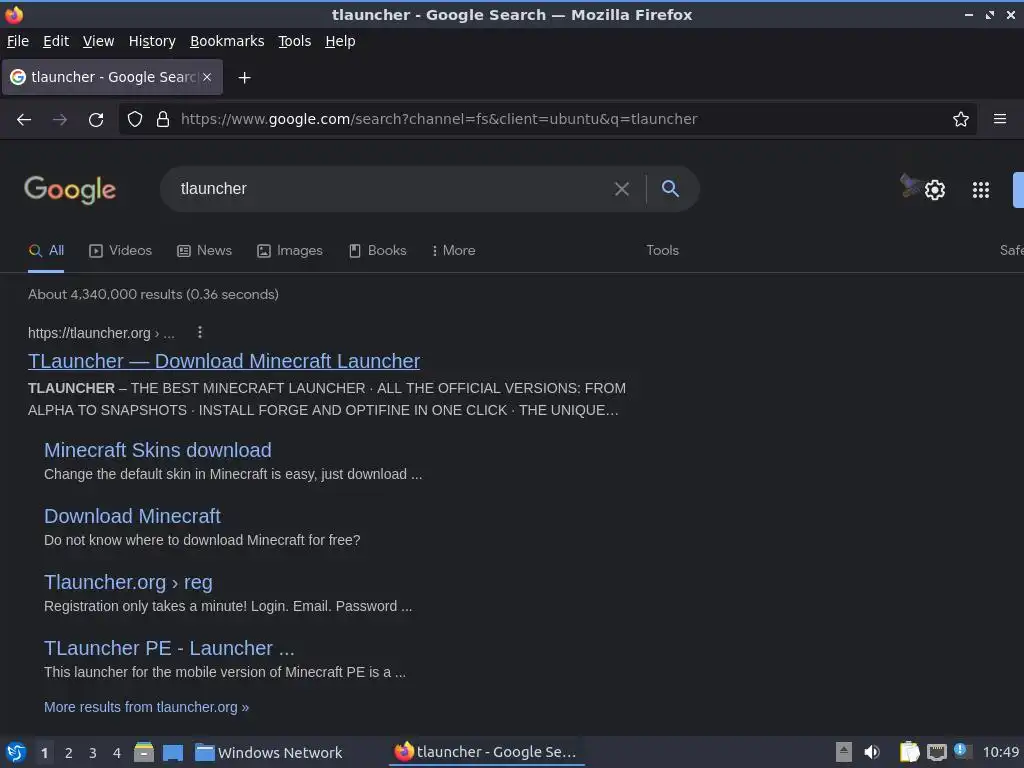Run the search with the magnifier icon
The image size is (1024, 768).
point(670,189)
